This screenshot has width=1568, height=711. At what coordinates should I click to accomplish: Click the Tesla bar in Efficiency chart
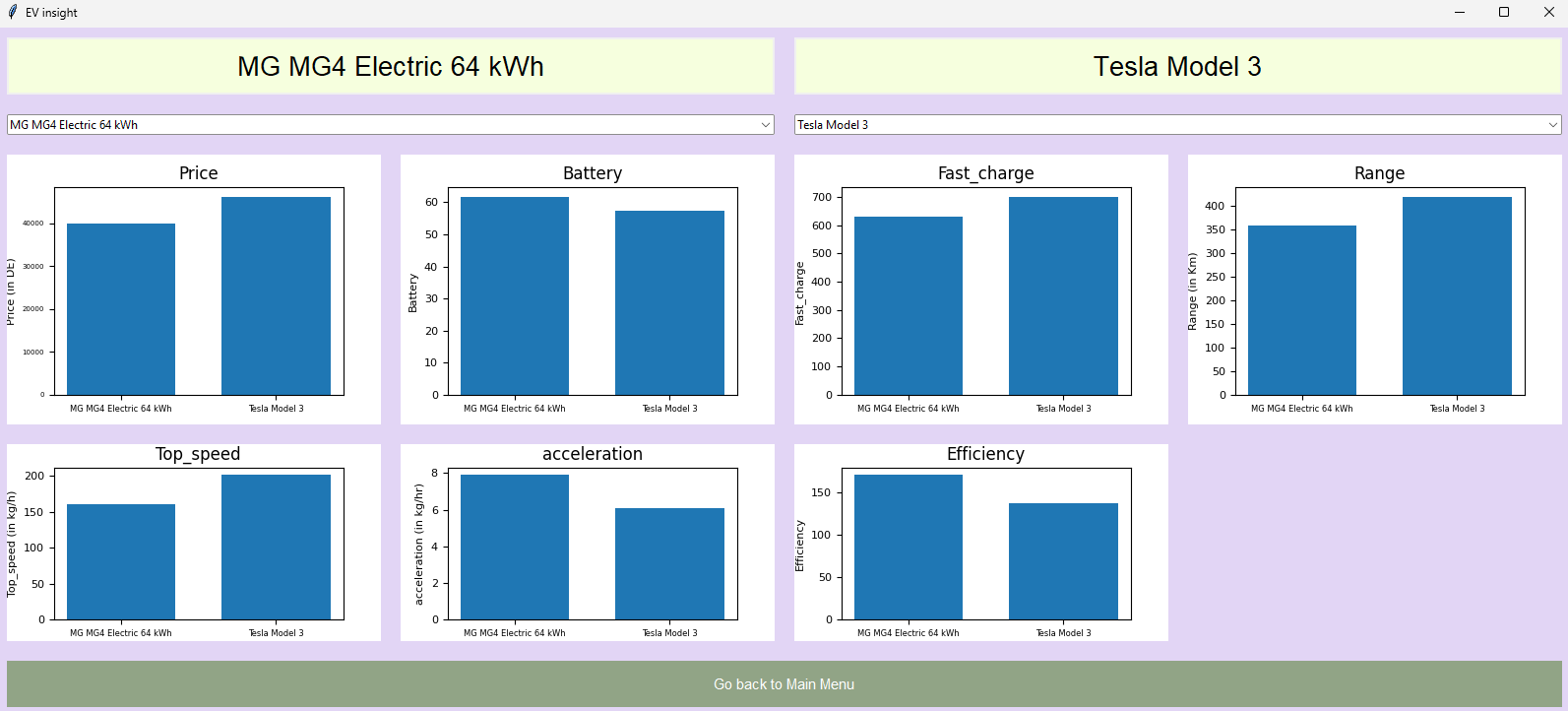click(x=1063, y=561)
